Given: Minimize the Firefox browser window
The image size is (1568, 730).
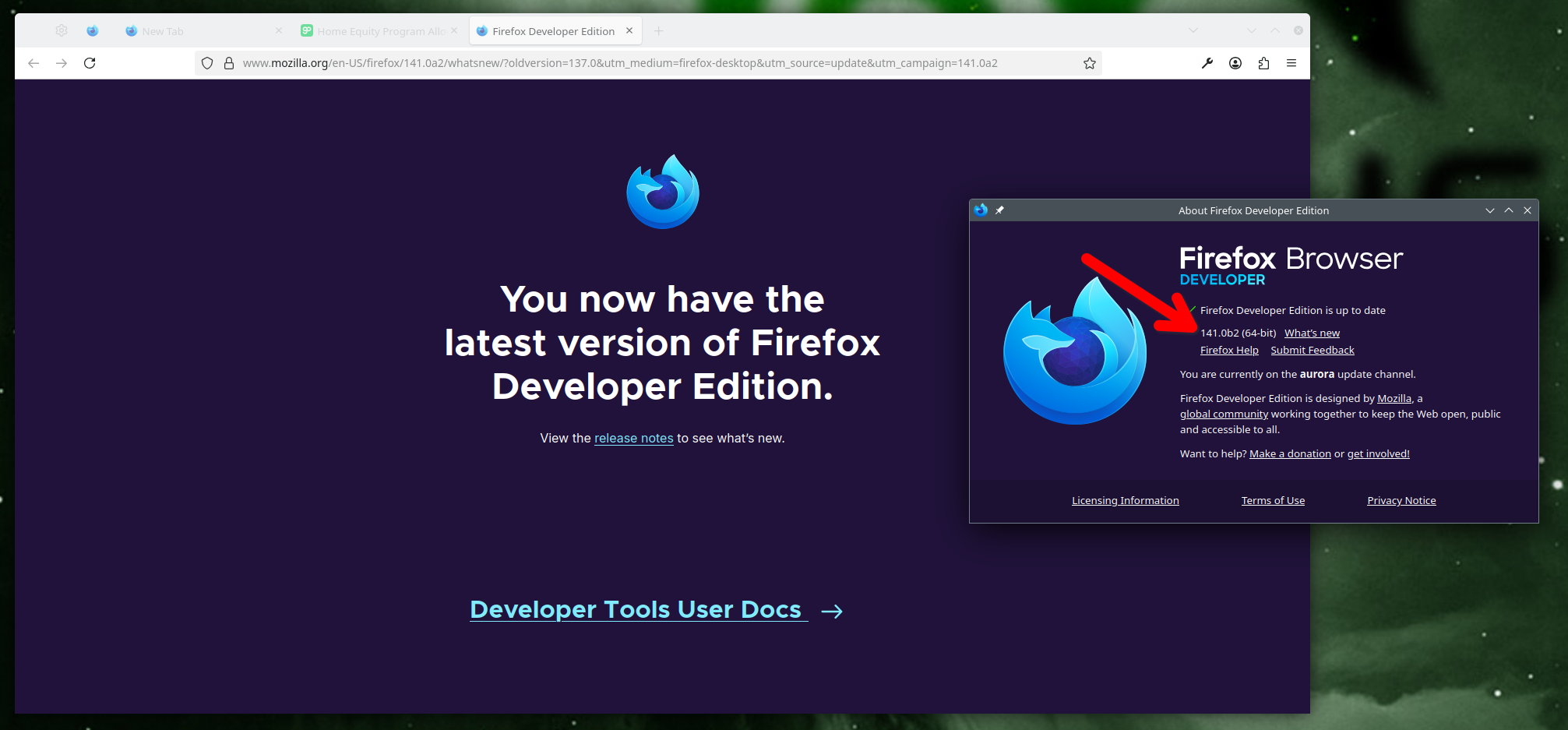Looking at the screenshot, I should click(1252, 30).
